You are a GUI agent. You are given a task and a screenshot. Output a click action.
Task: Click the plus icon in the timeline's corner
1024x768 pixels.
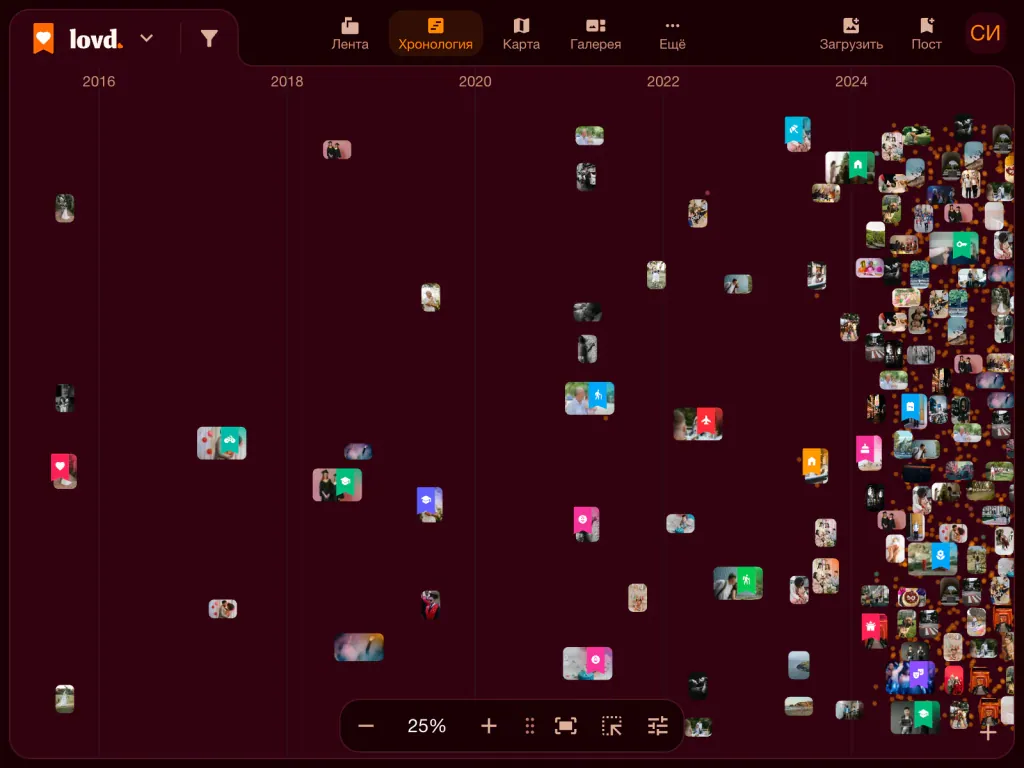click(988, 732)
